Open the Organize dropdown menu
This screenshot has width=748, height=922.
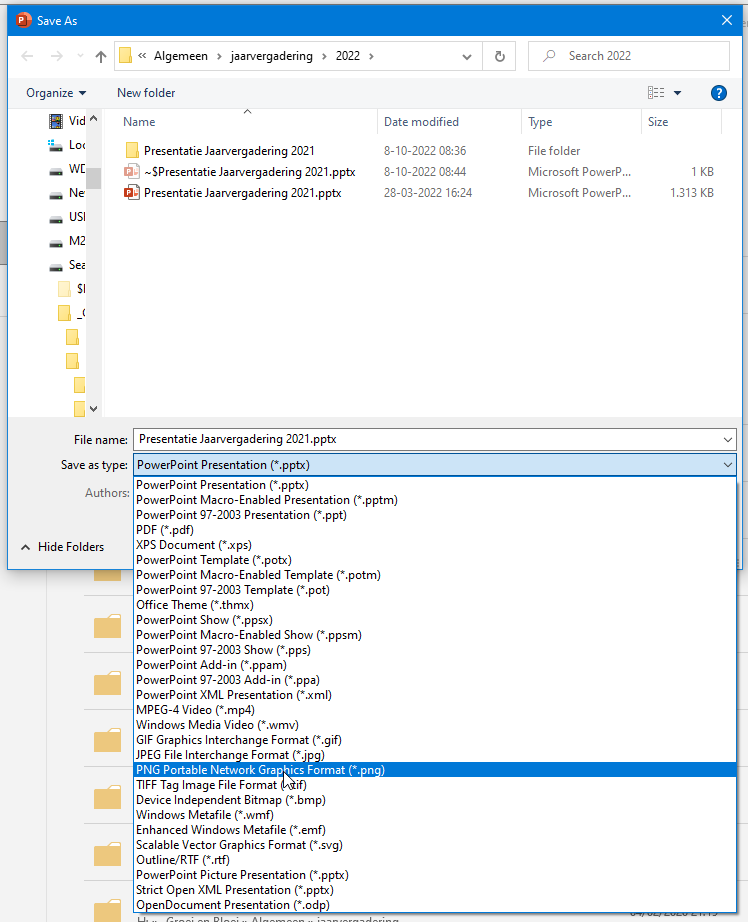pos(56,93)
